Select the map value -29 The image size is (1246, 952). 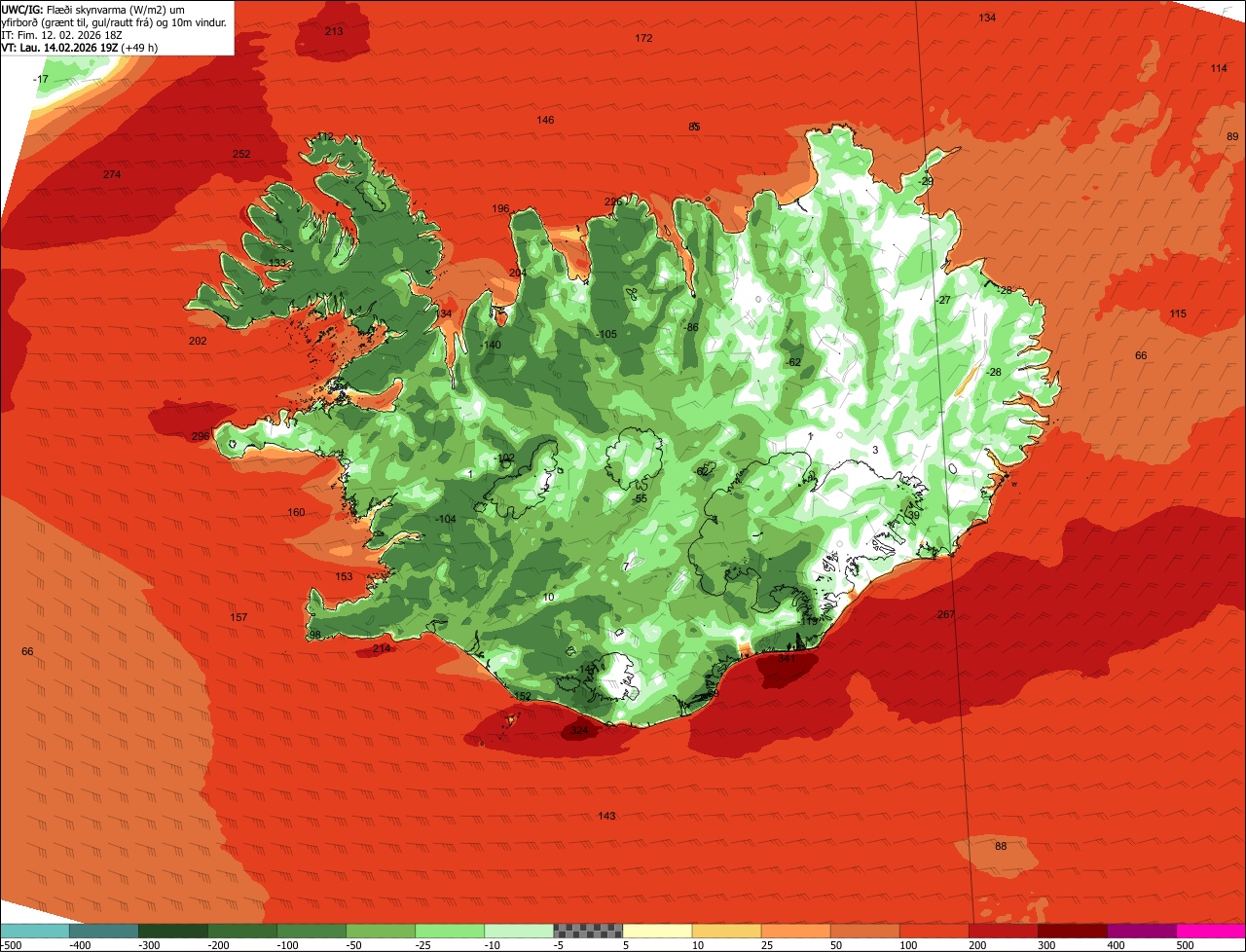tap(925, 181)
